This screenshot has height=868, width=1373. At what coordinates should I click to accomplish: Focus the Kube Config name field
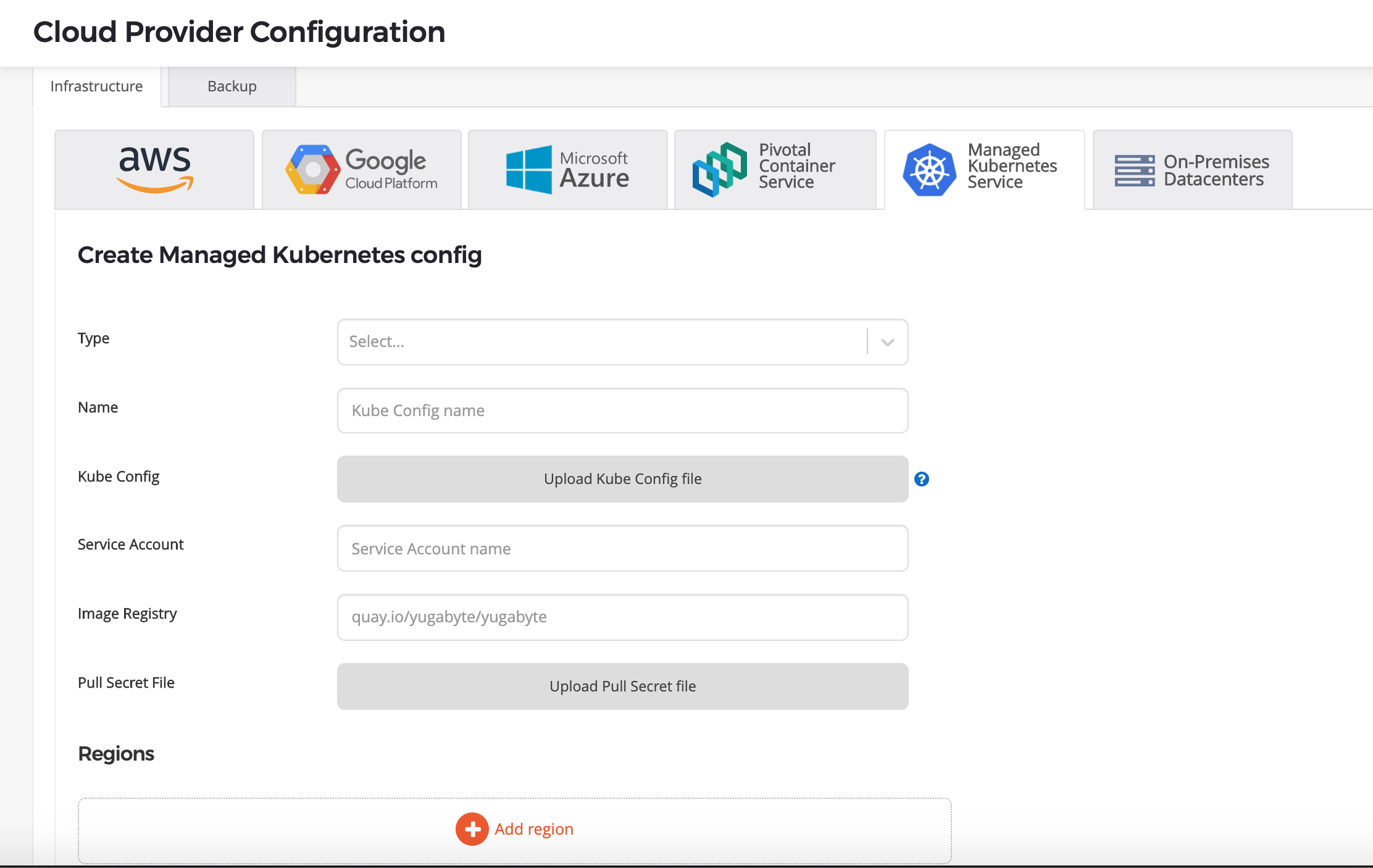[622, 411]
